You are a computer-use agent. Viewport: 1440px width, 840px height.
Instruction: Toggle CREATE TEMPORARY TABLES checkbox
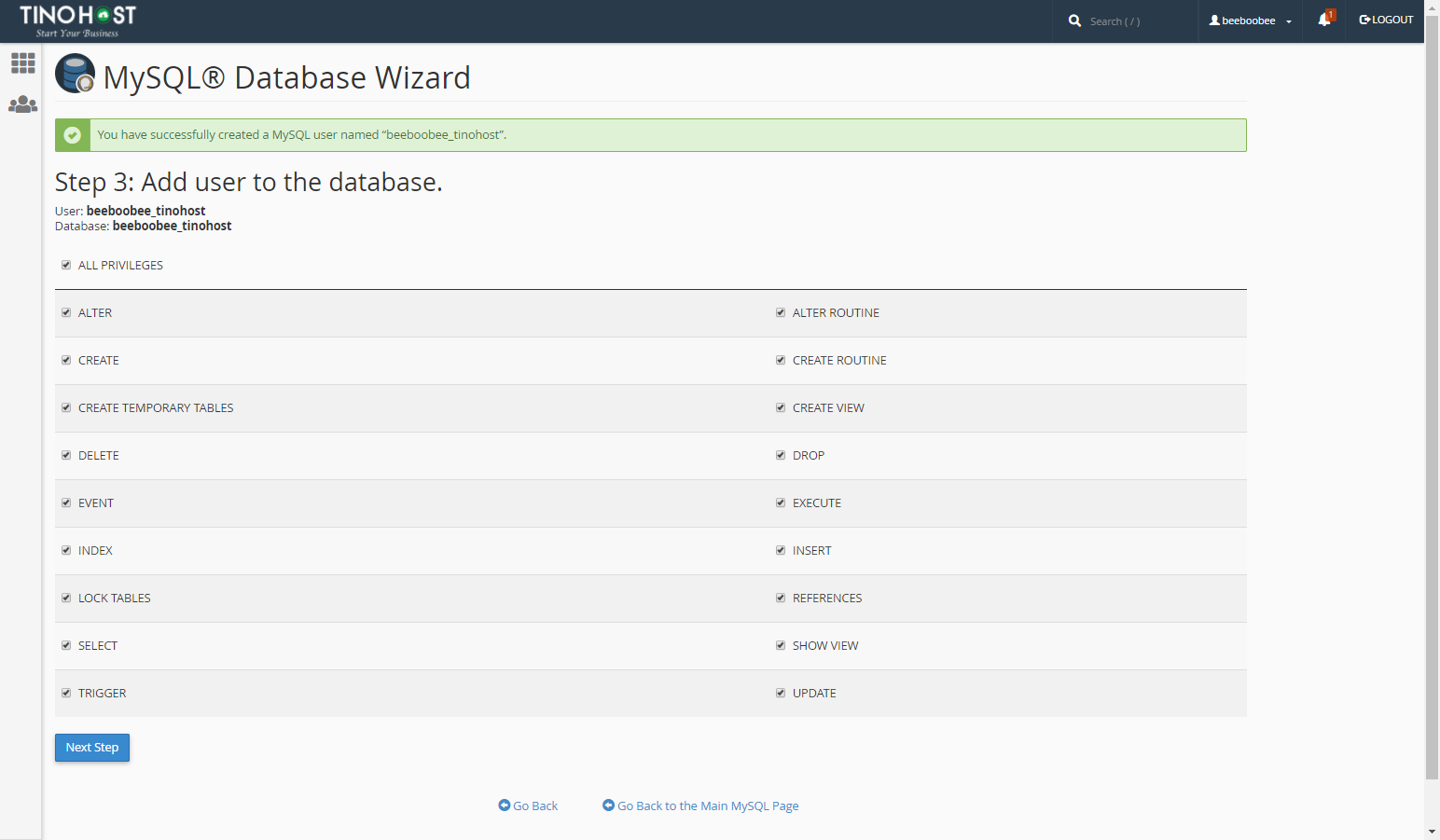point(66,407)
